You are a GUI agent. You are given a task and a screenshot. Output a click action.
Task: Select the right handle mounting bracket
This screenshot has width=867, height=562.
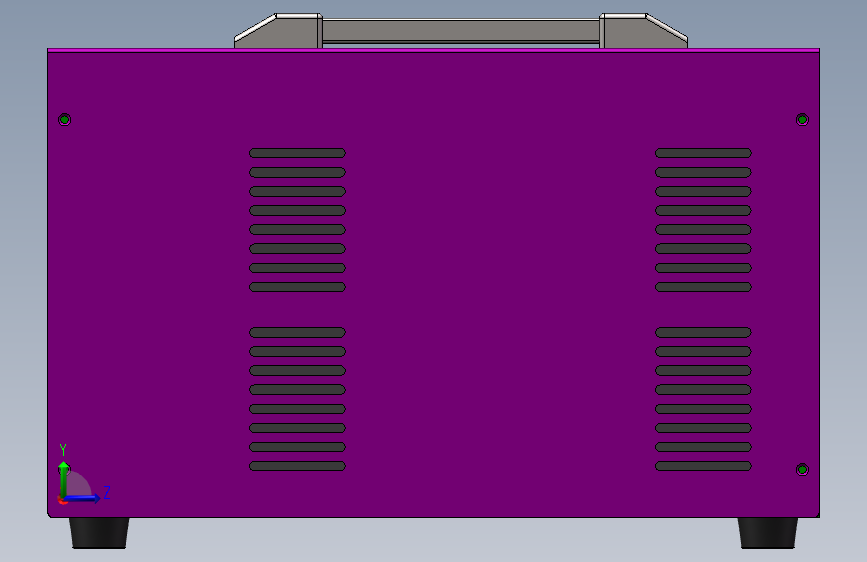point(644,31)
